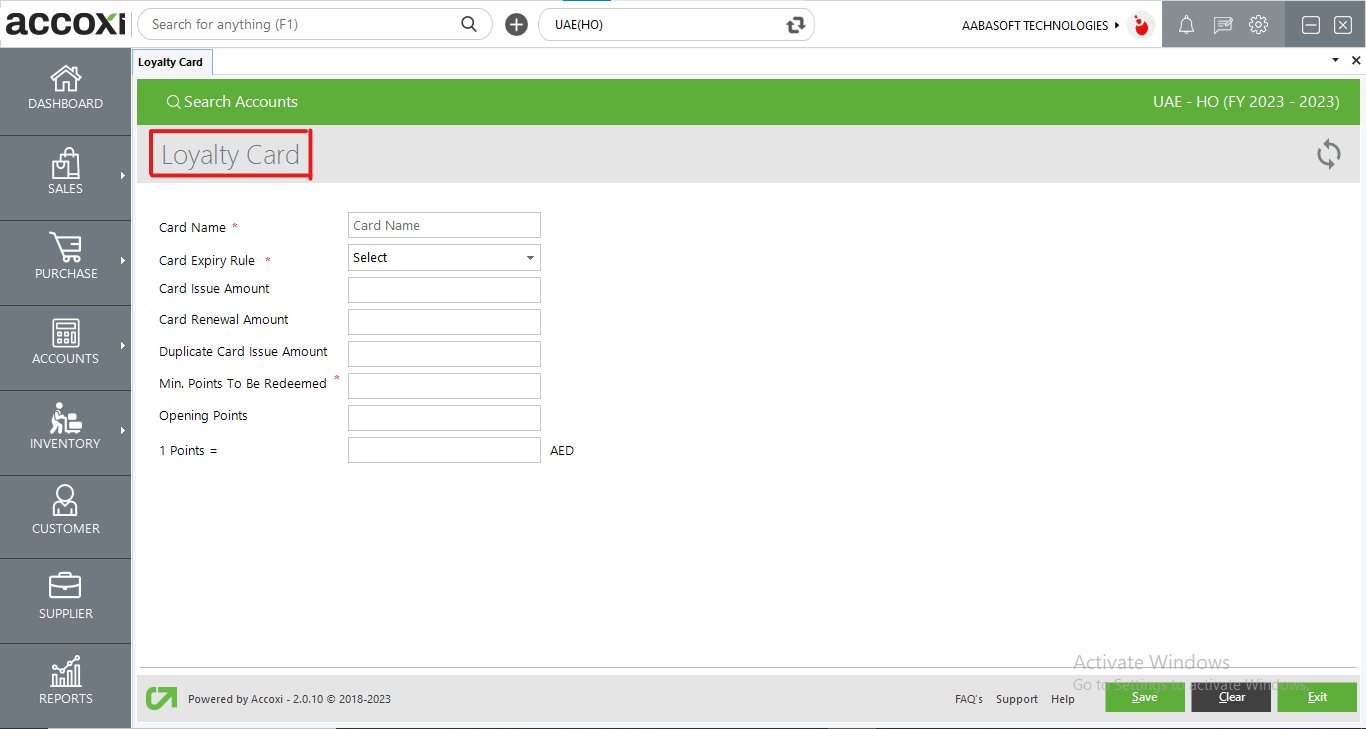This screenshot has height=729, width=1366.
Task: Click the Clear button
Action: (x=1231, y=697)
